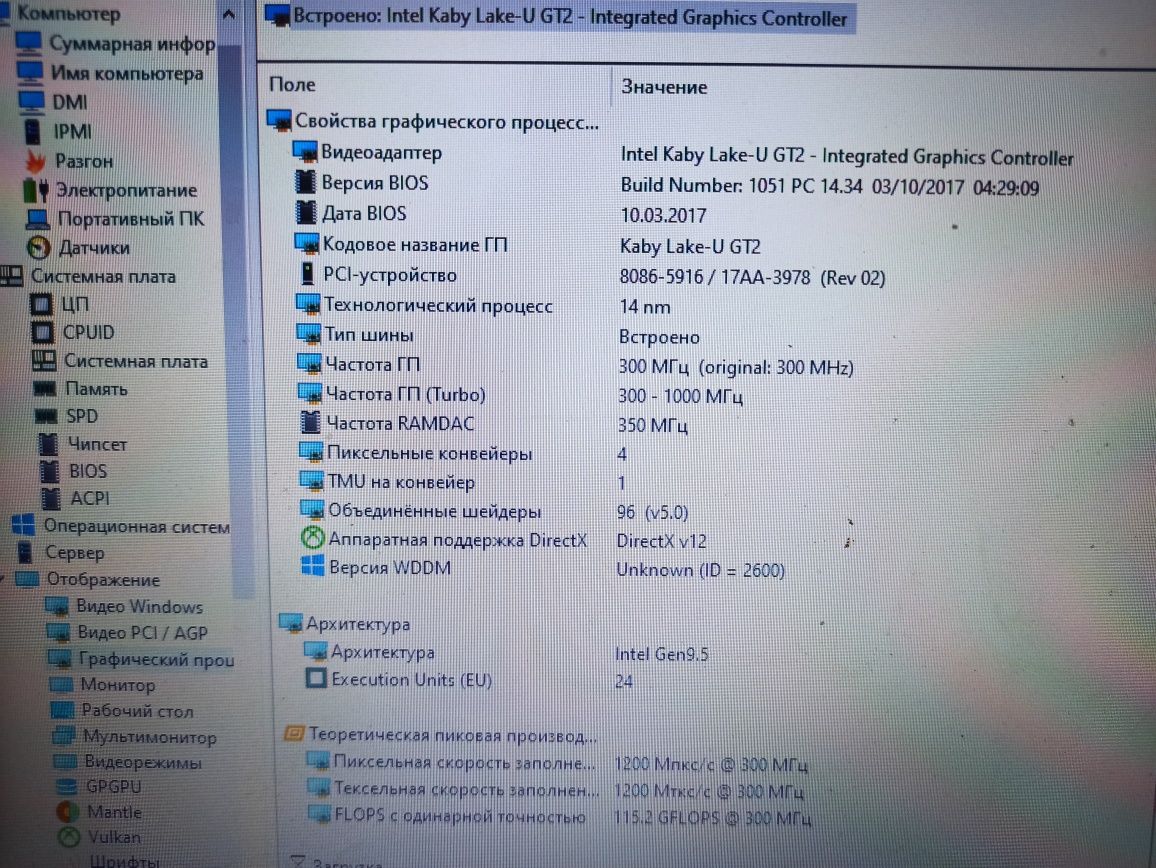The width and height of the screenshot is (1156, 868).
Task: Click the Разгон flame icon
Action: point(35,161)
